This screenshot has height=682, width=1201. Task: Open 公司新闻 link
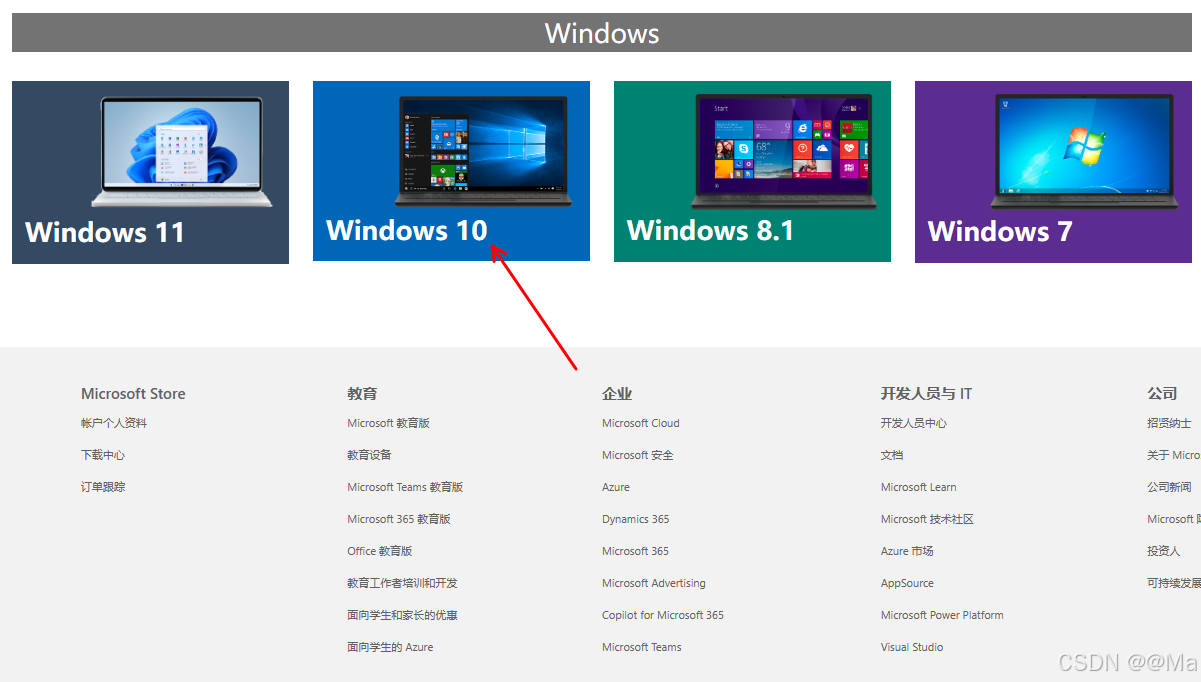coord(1169,487)
